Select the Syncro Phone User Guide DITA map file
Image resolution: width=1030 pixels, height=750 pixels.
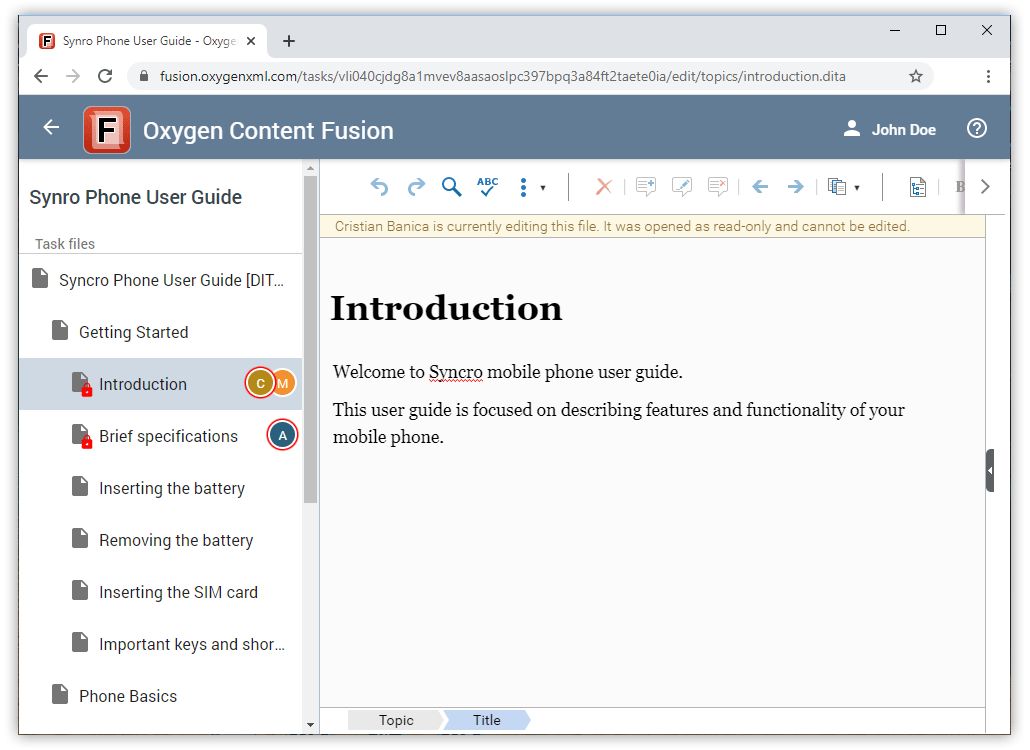coord(161,280)
